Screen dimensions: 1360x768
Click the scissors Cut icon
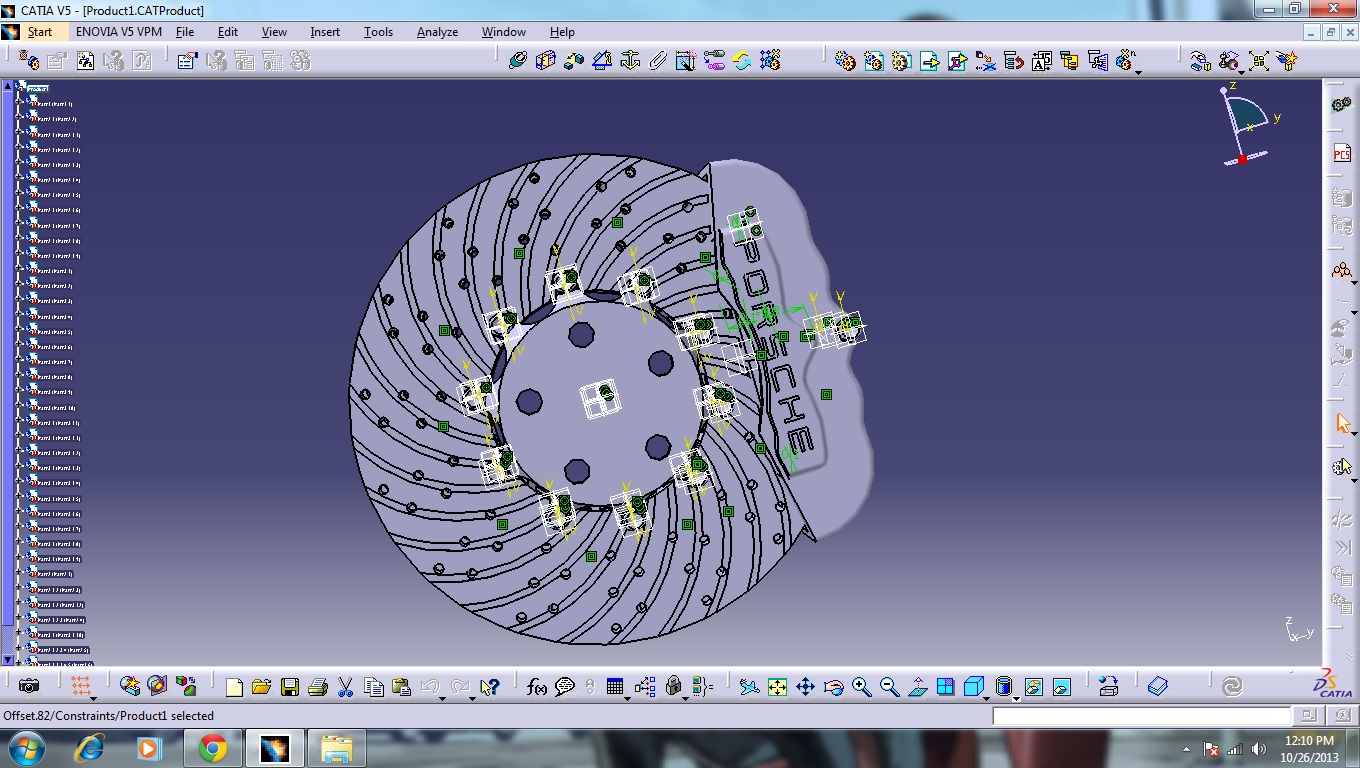point(346,687)
